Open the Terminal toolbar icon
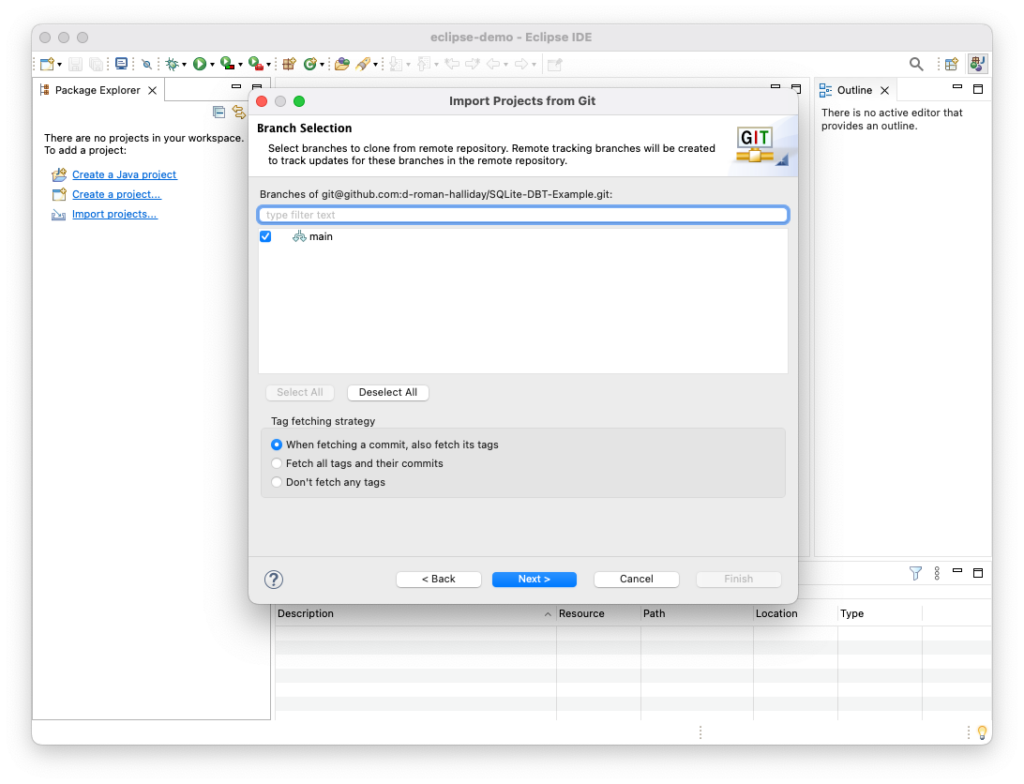The height and width of the screenshot is (784, 1024). click(121, 64)
